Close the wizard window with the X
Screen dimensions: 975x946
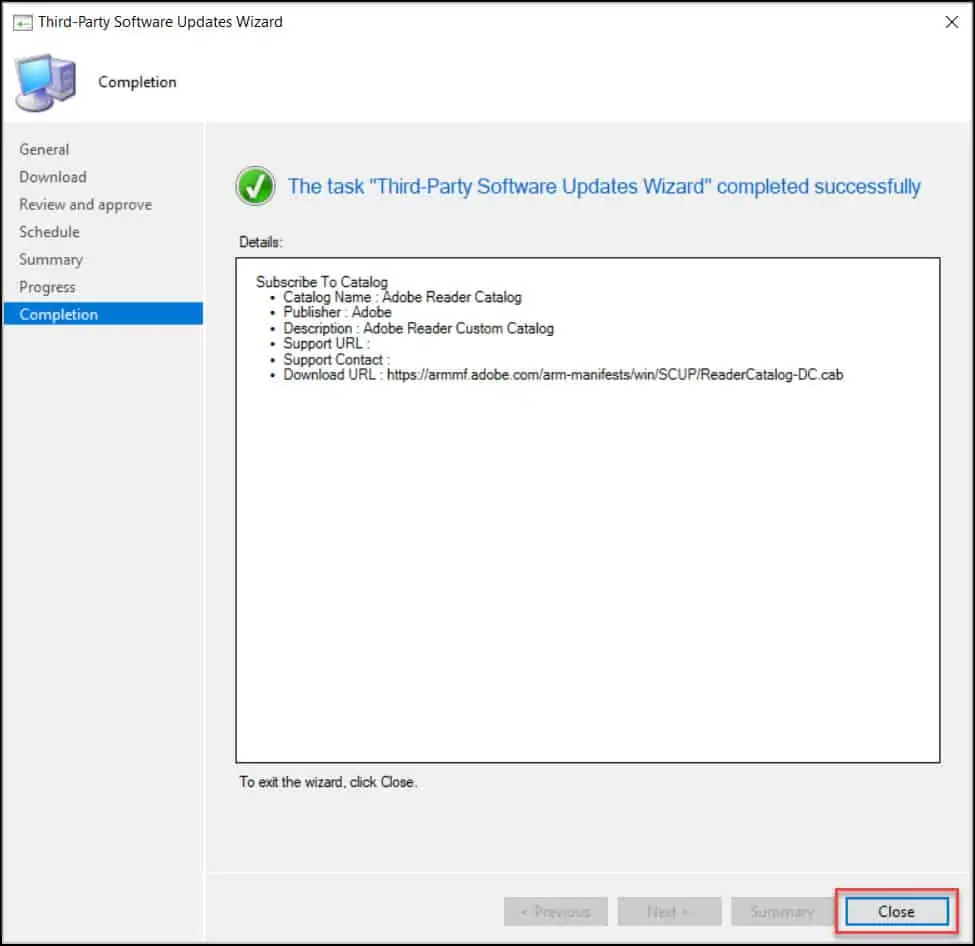tap(951, 22)
